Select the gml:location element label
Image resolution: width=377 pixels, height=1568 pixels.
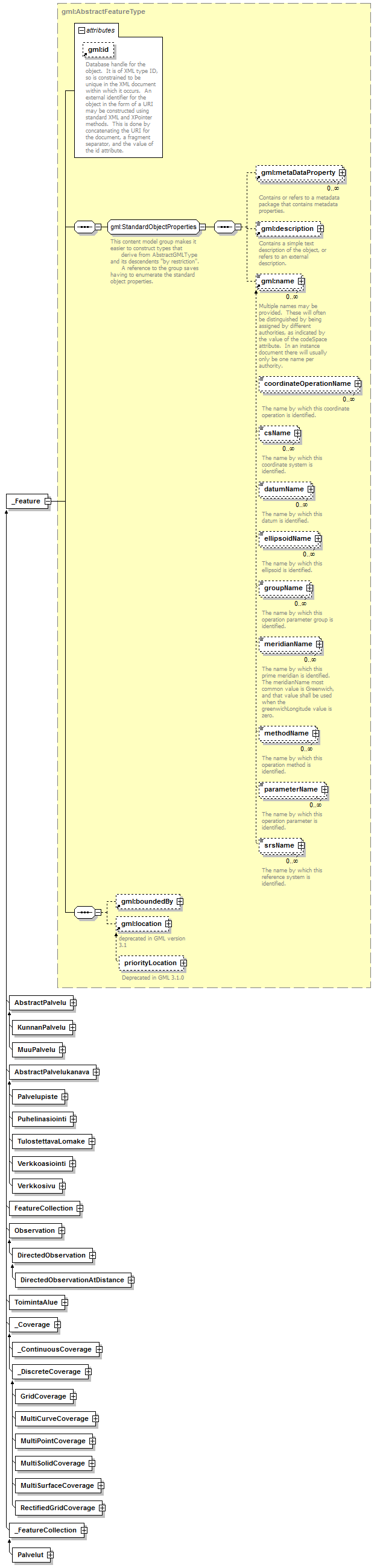[141, 924]
